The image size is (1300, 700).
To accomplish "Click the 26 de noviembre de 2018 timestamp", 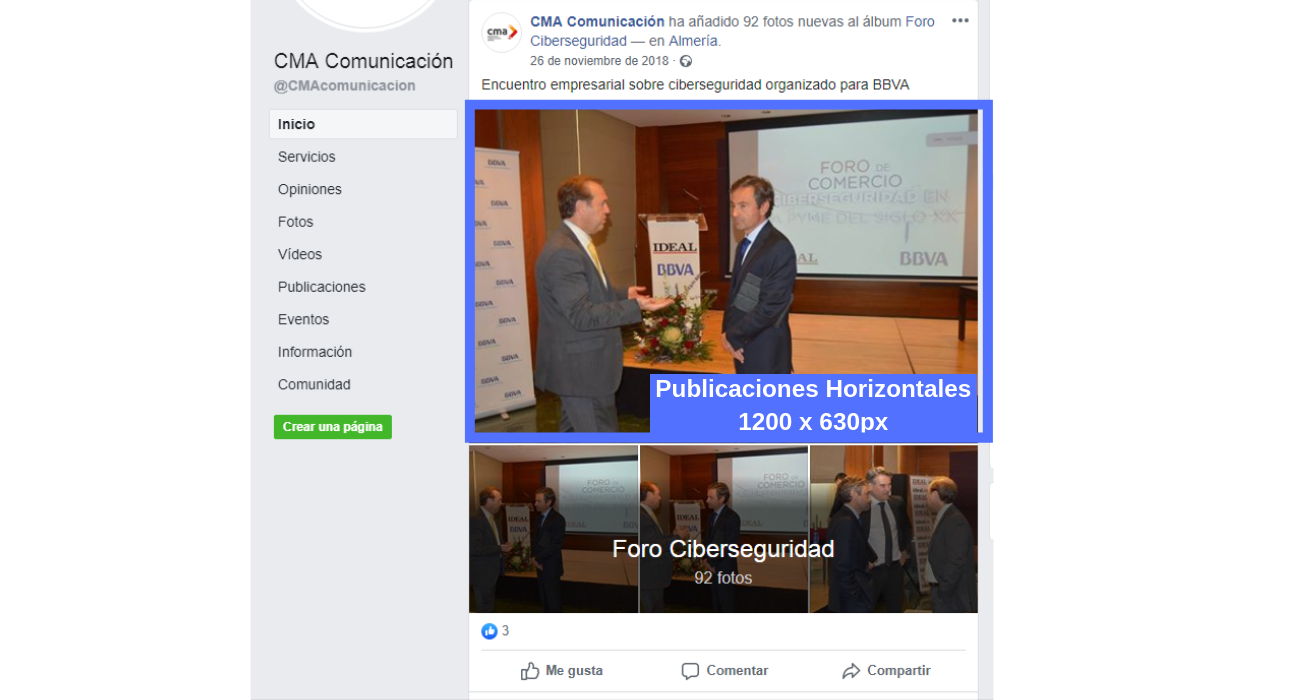I will (599, 61).
